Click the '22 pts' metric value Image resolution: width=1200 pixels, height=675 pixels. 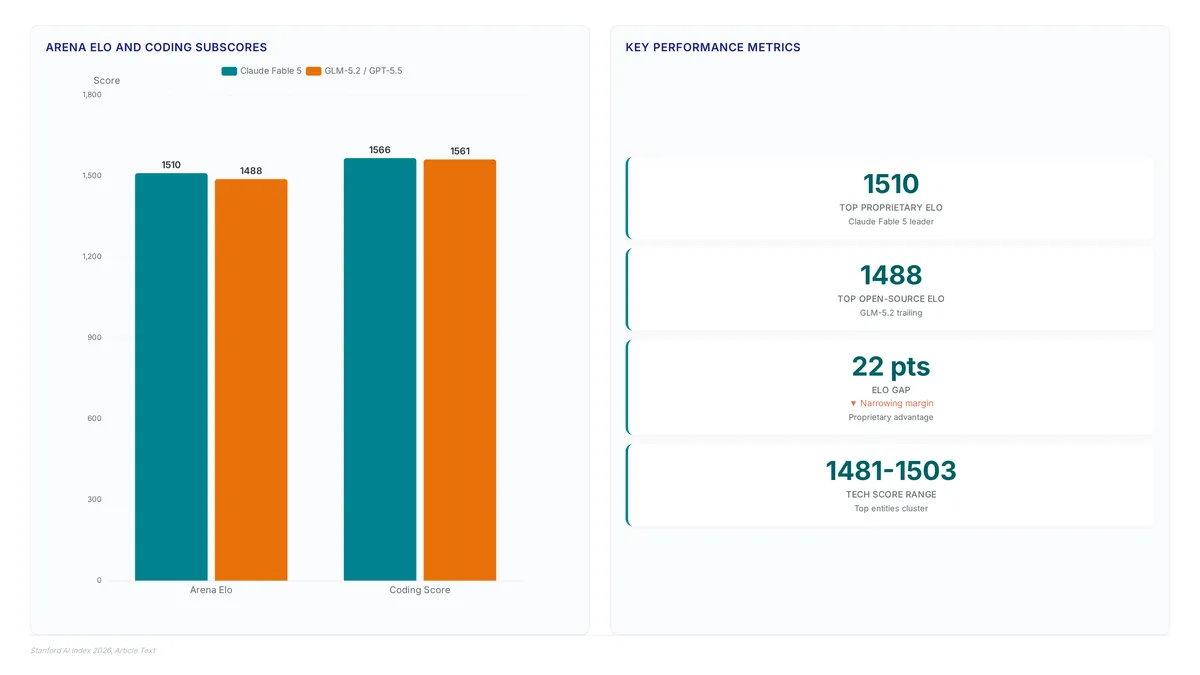(x=891, y=366)
